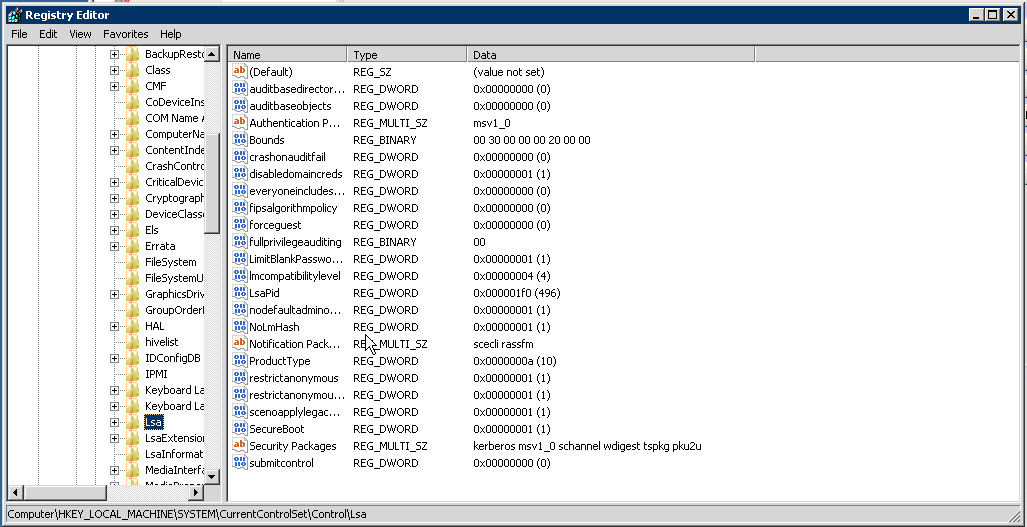Select the Lsa key in the tree
The width and height of the screenshot is (1027, 527).
point(153,422)
